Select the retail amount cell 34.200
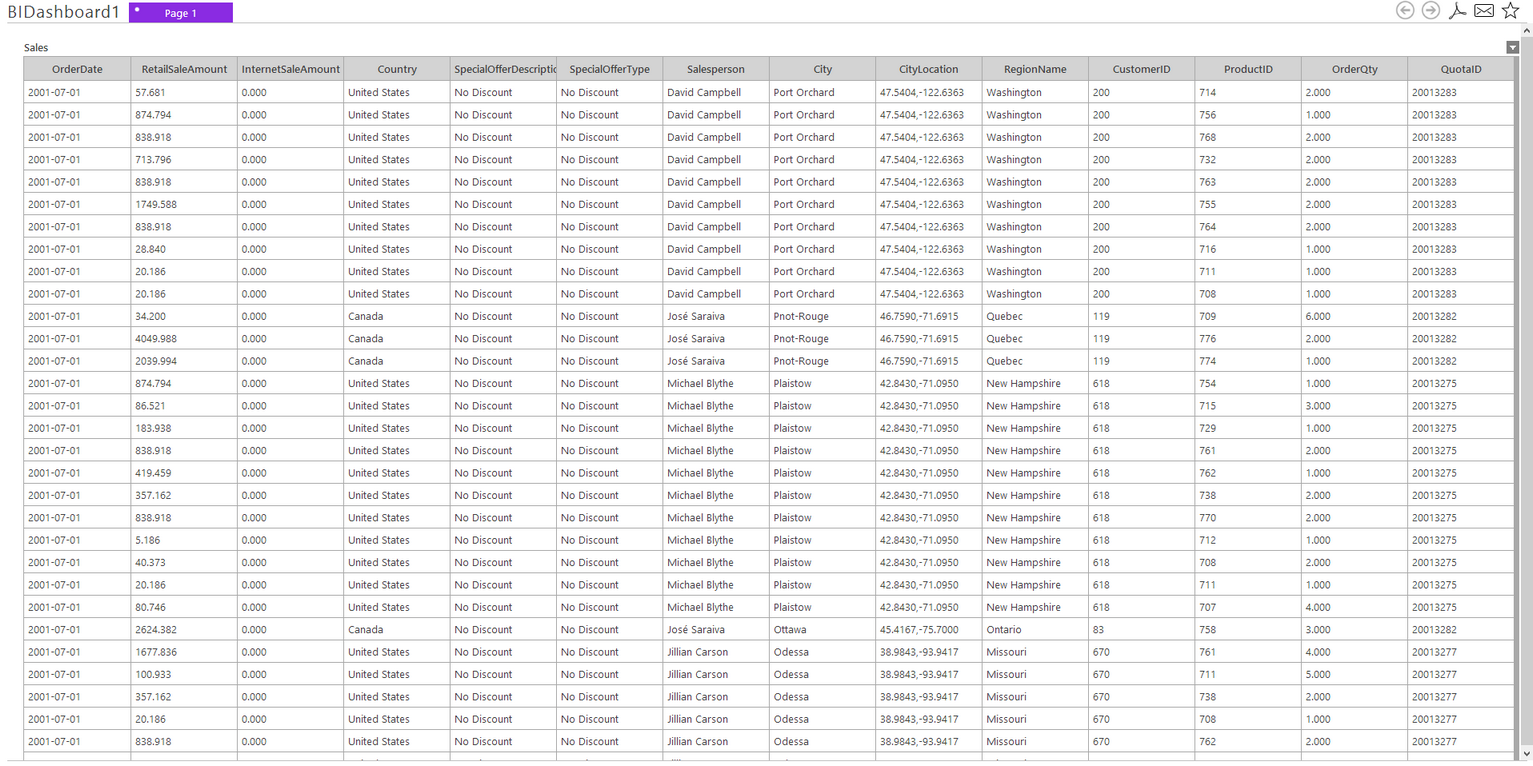1533x766 pixels. click(x=184, y=316)
